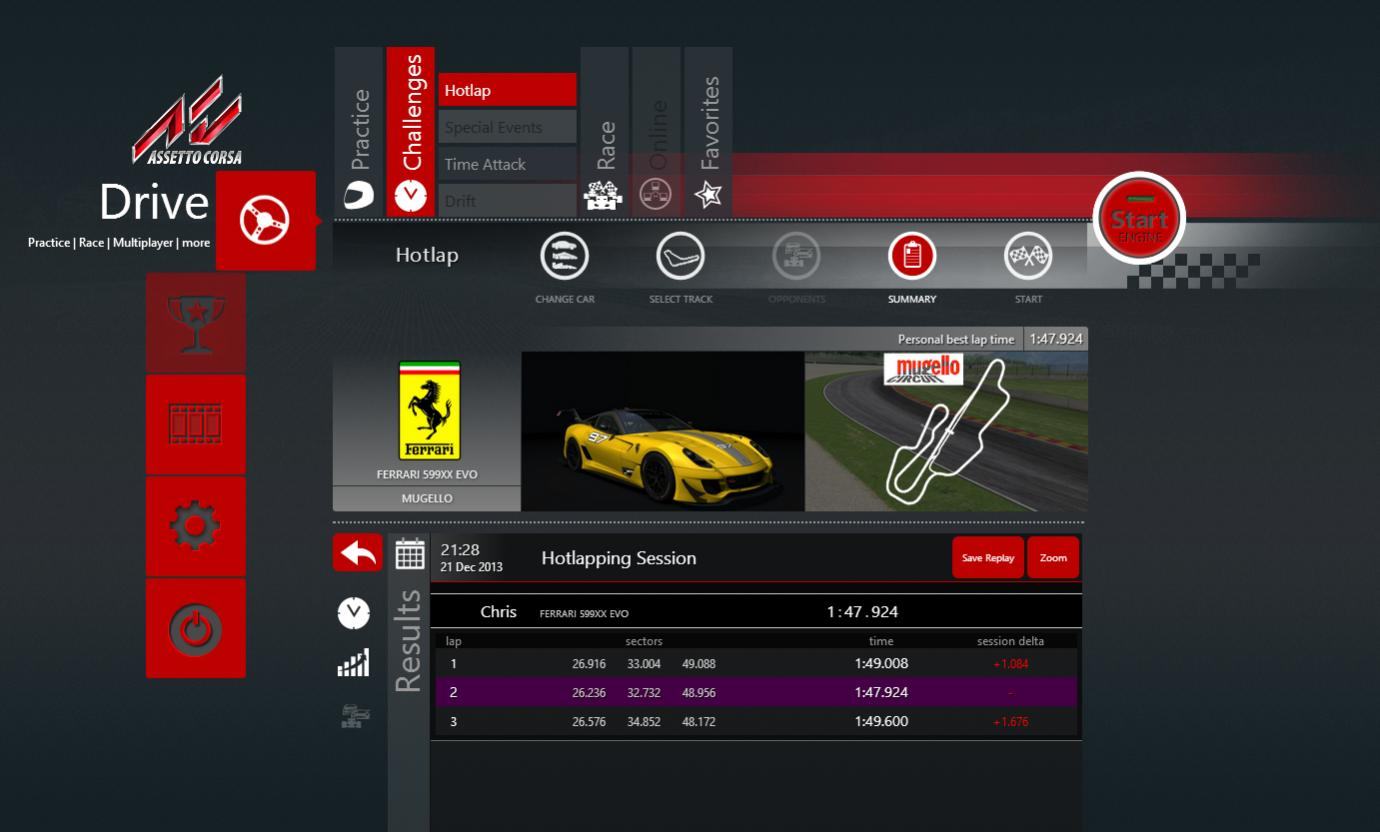
Task: Click the Zoom button
Action: pyautogui.click(x=1053, y=558)
